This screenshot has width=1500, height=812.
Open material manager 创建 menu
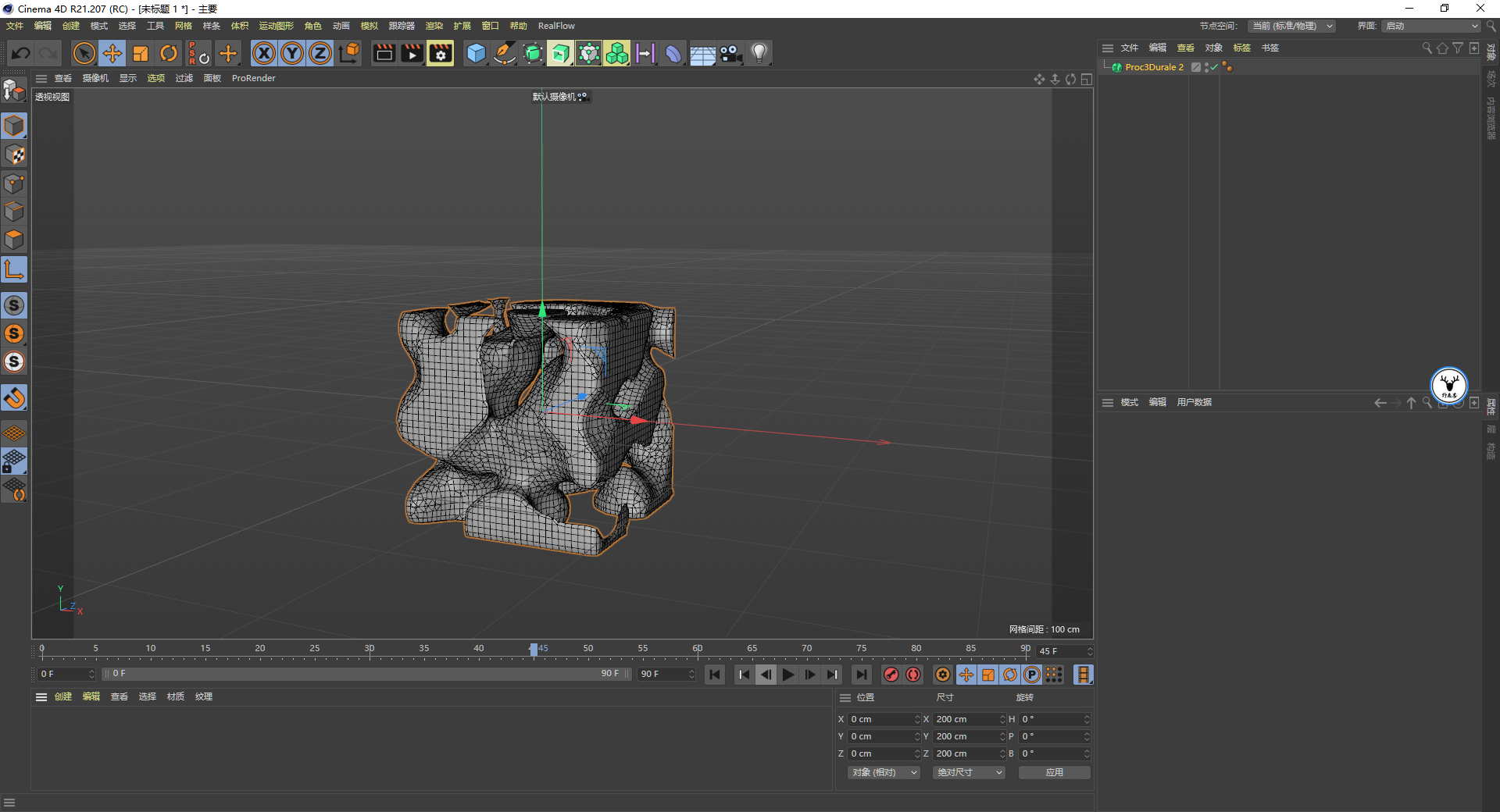pos(63,696)
